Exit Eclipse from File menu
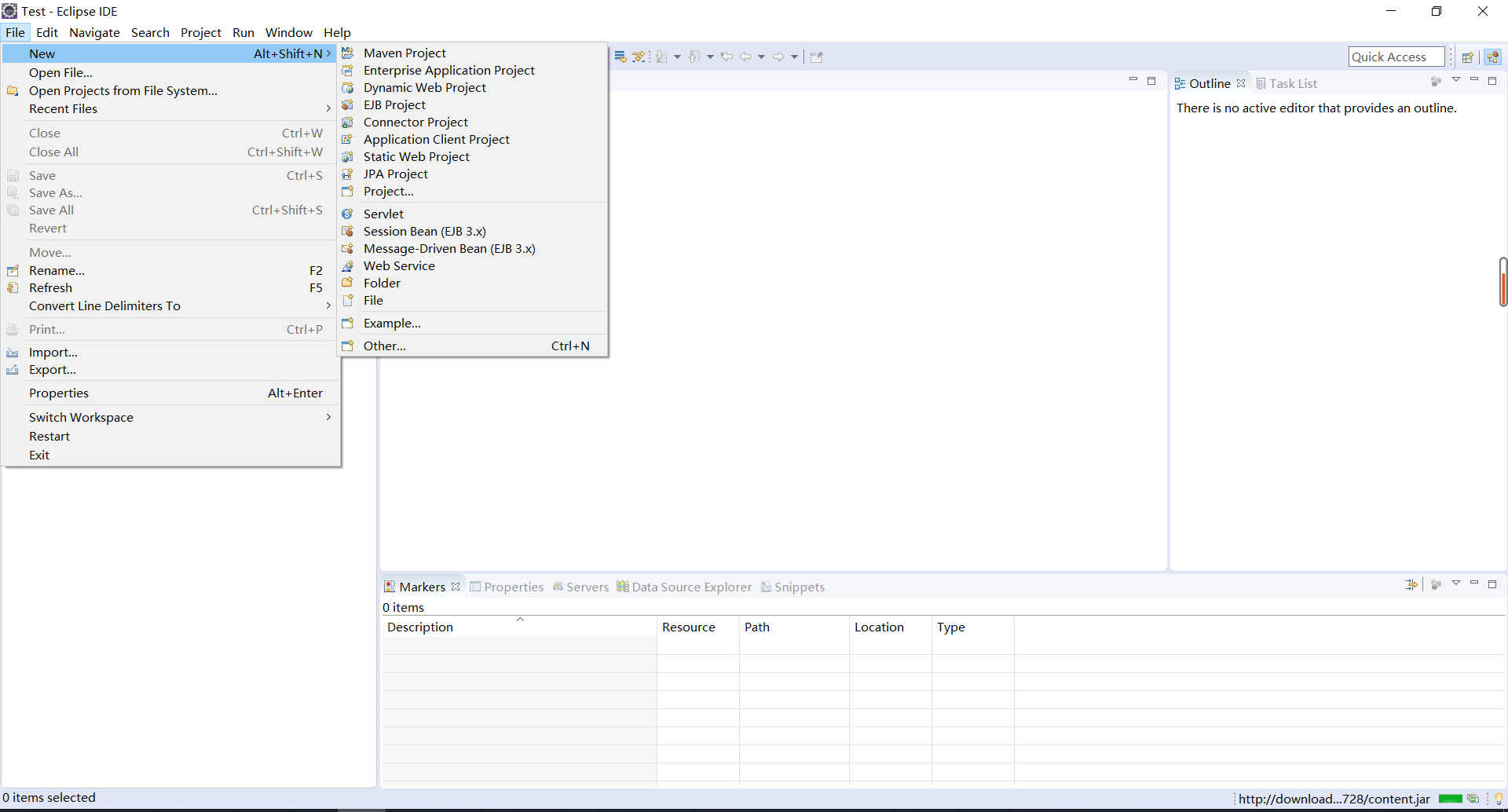The image size is (1508, 812). (x=170, y=455)
